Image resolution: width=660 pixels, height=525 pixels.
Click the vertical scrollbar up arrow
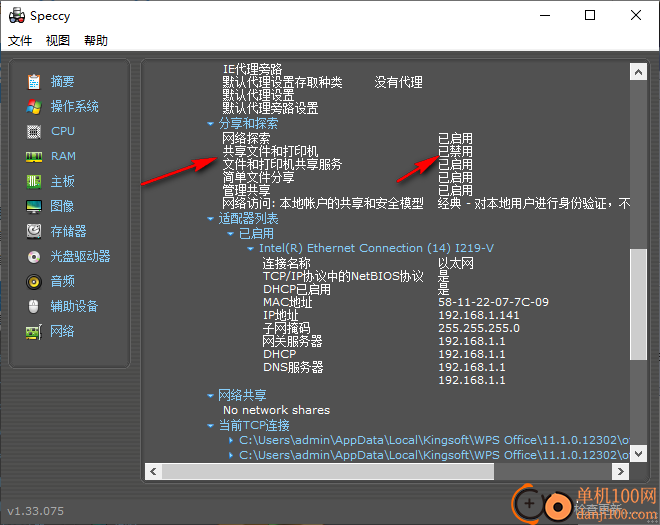click(638, 72)
